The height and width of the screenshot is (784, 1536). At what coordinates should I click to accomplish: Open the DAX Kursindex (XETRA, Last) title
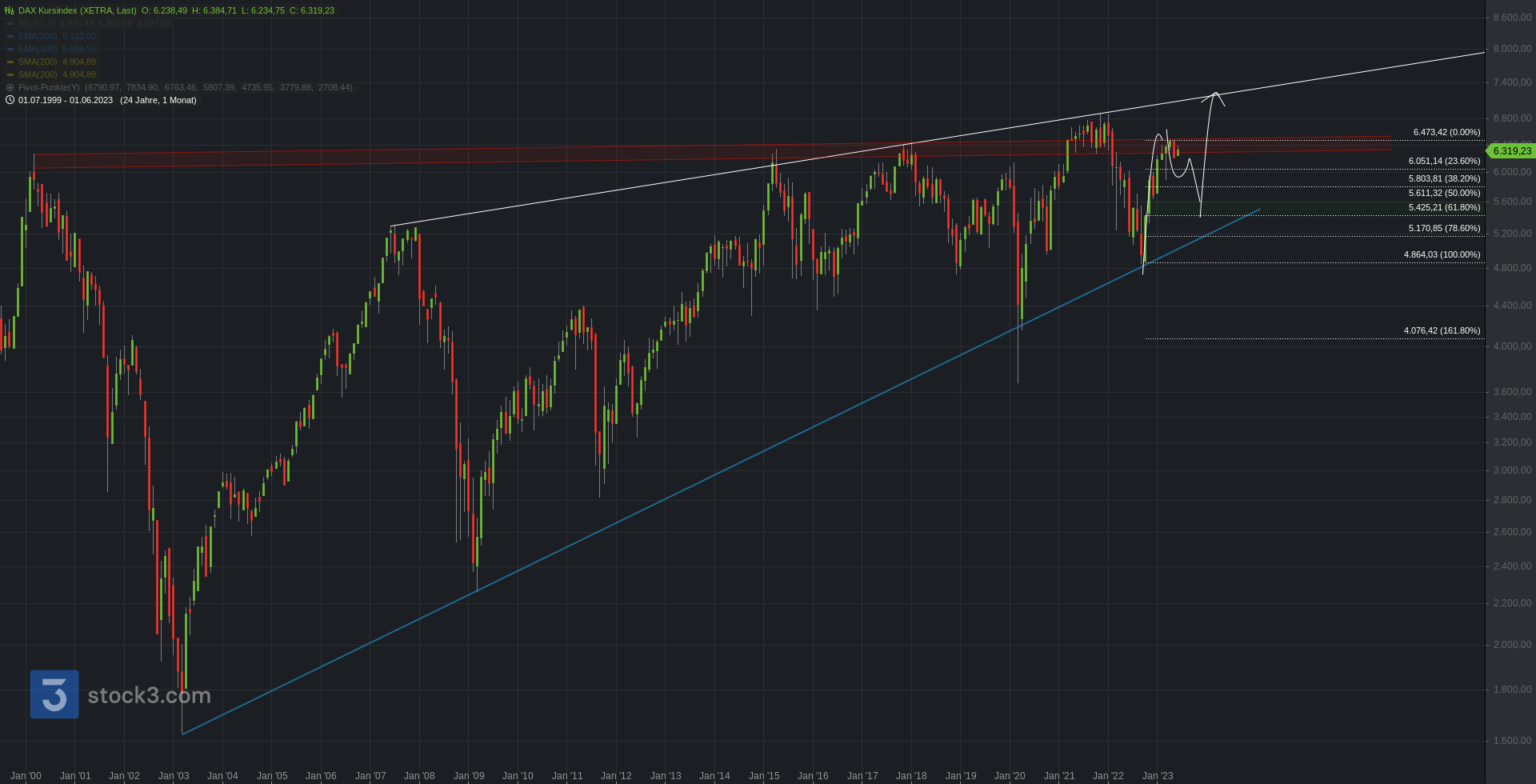(x=77, y=10)
